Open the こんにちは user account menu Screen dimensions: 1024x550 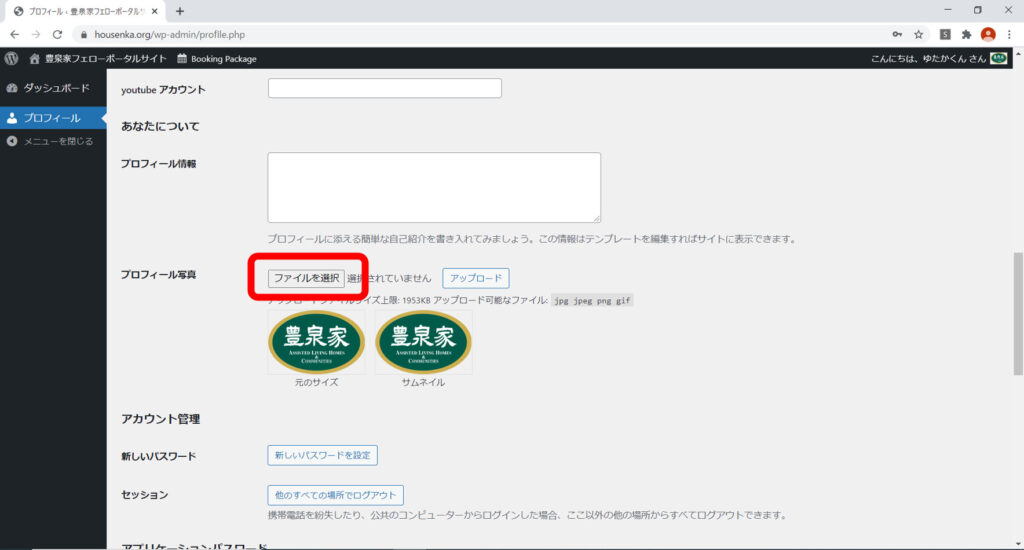coord(938,59)
